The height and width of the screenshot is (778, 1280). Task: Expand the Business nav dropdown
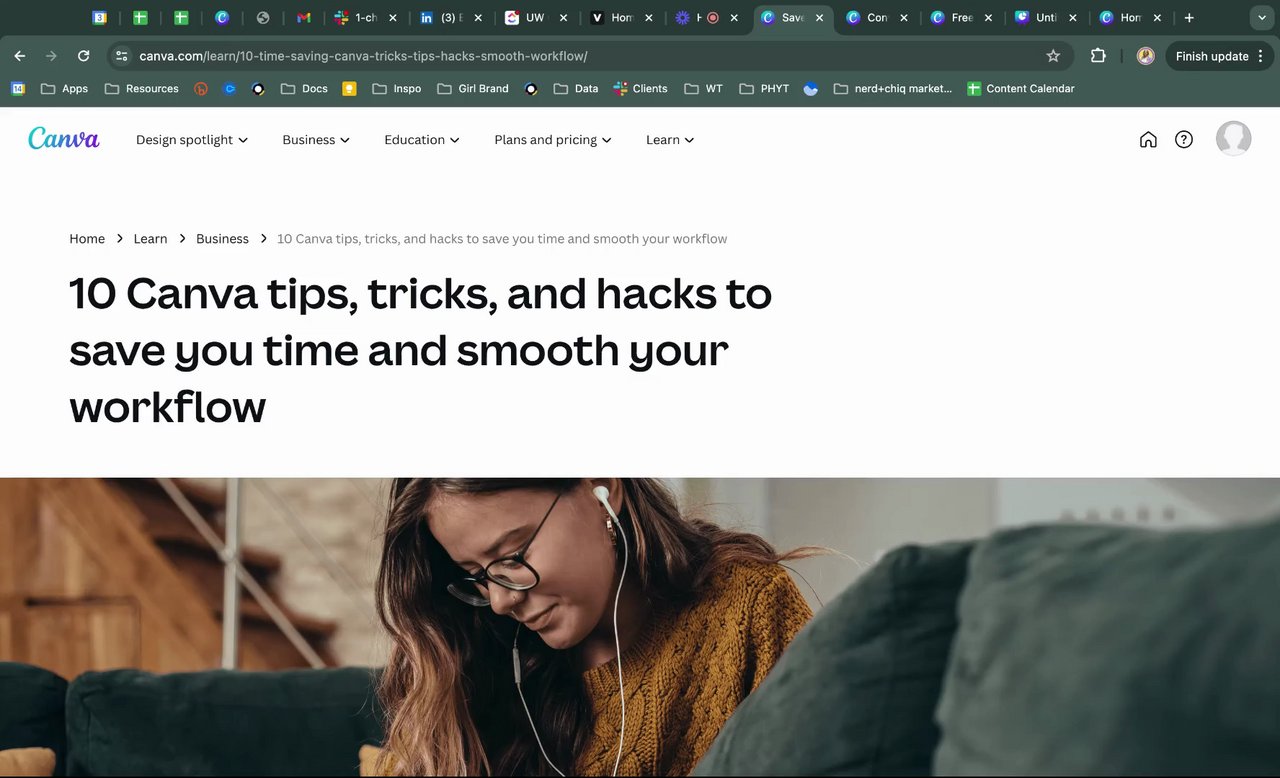coord(316,140)
